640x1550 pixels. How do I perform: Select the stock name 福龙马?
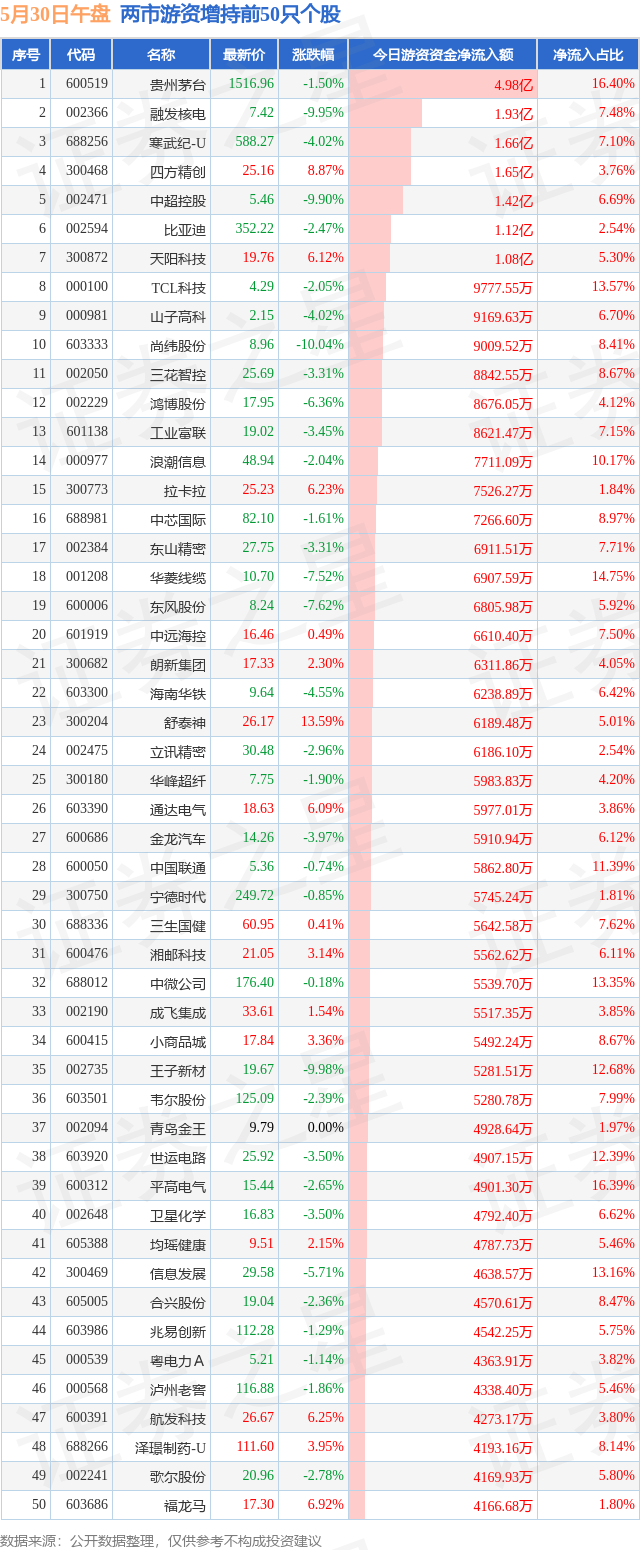click(185, 1506)
